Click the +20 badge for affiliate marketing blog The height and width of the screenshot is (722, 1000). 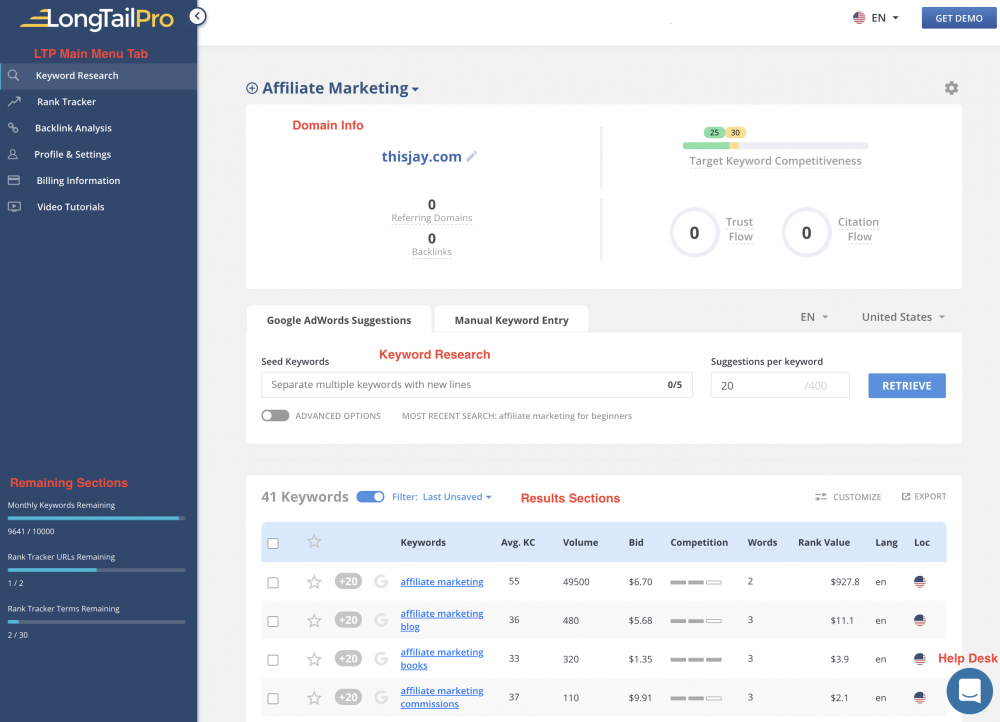coord(348,620)
